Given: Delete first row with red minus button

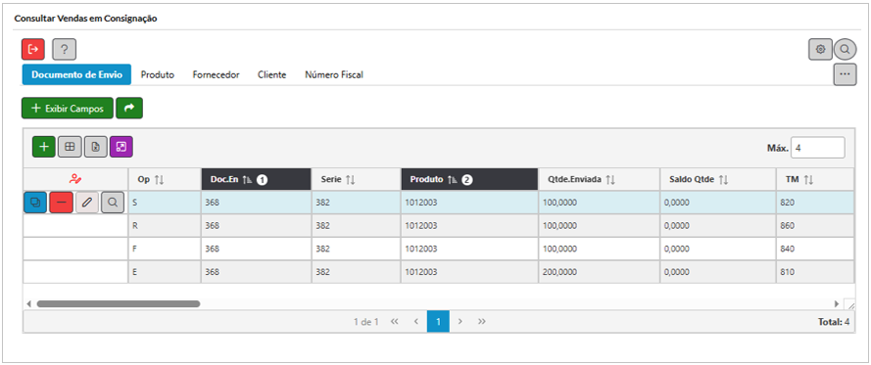Looking at the screenshot, I should [x=61, y=203].
